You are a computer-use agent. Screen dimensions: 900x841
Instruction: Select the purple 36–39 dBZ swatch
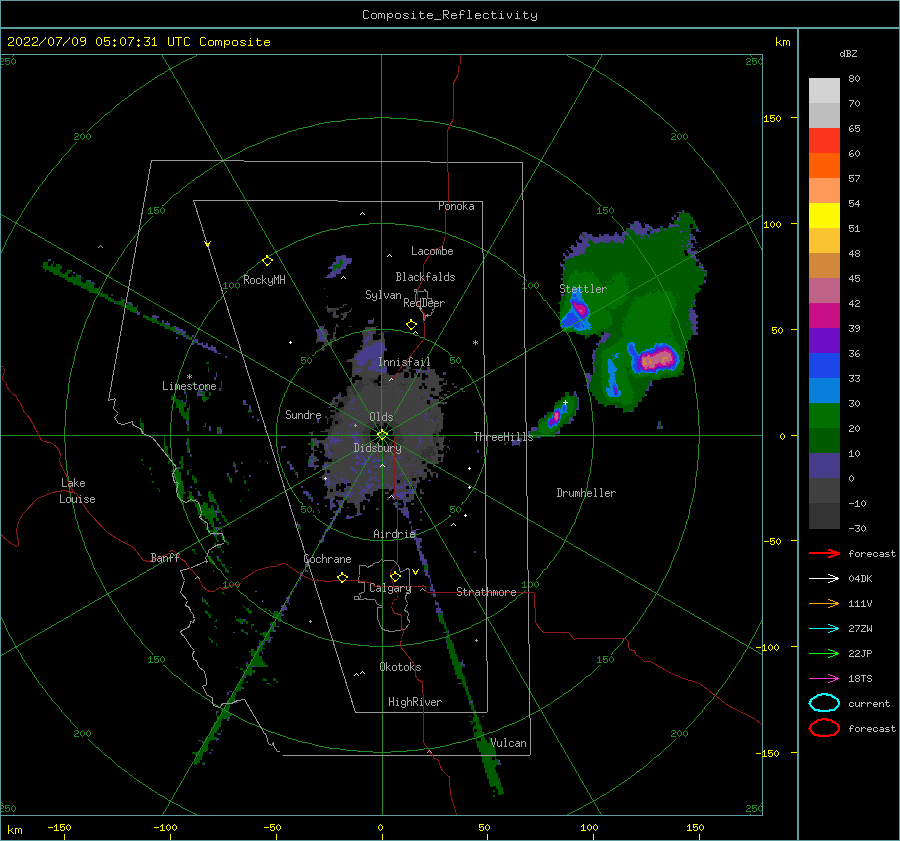pos(824,341)
